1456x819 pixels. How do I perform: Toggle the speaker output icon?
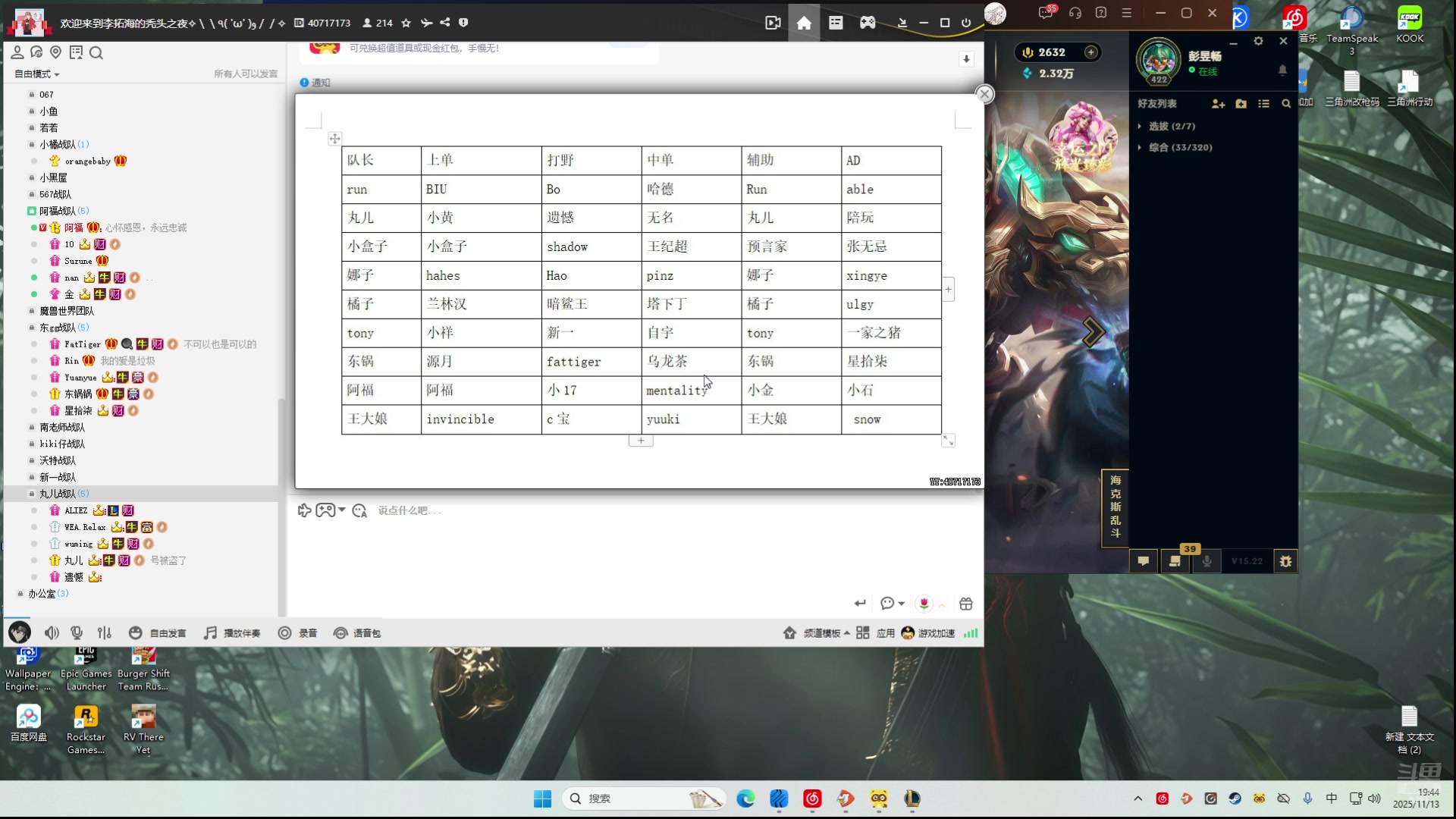[51, 633]
